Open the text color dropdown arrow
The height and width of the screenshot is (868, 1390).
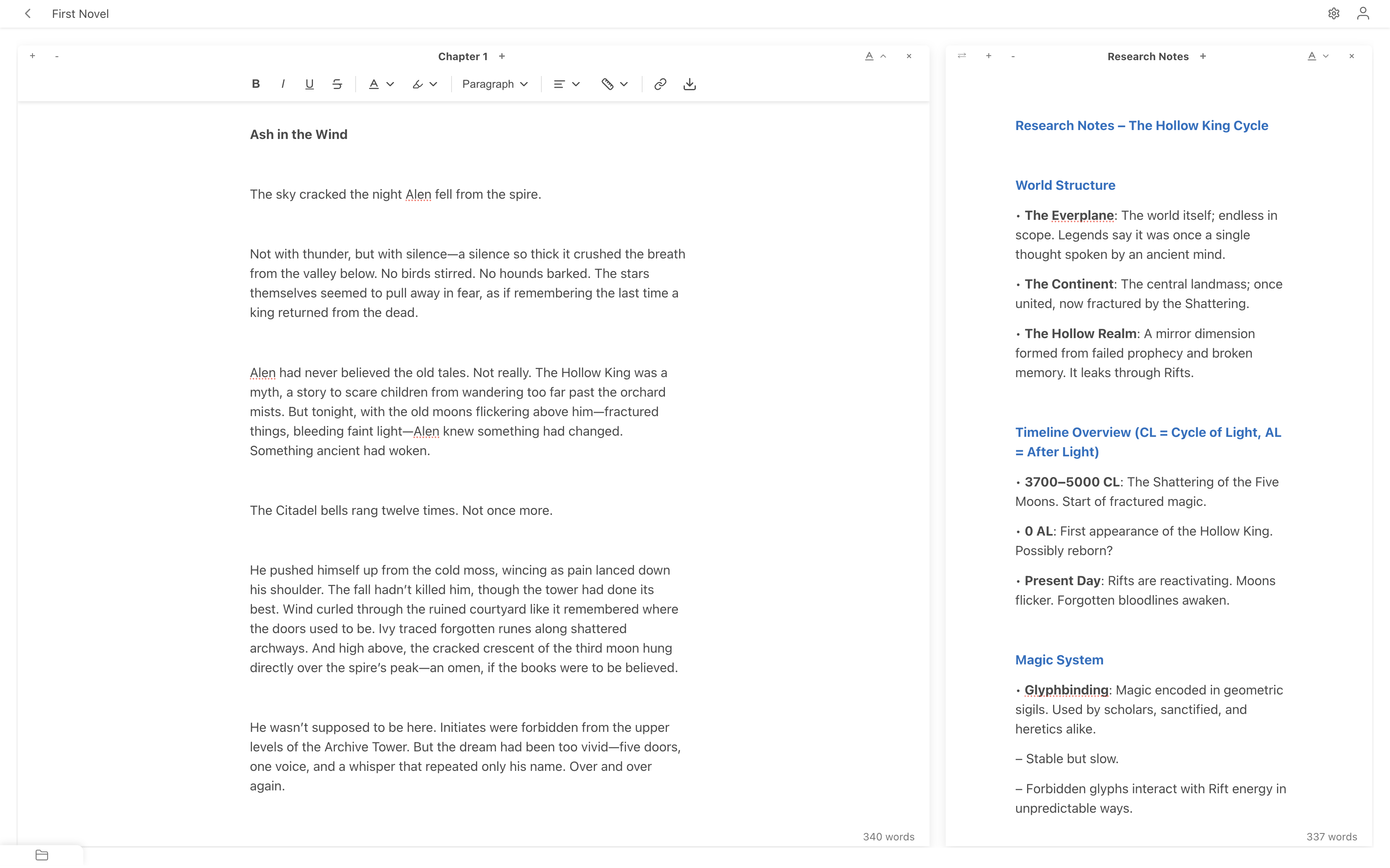tap(391, 84)
